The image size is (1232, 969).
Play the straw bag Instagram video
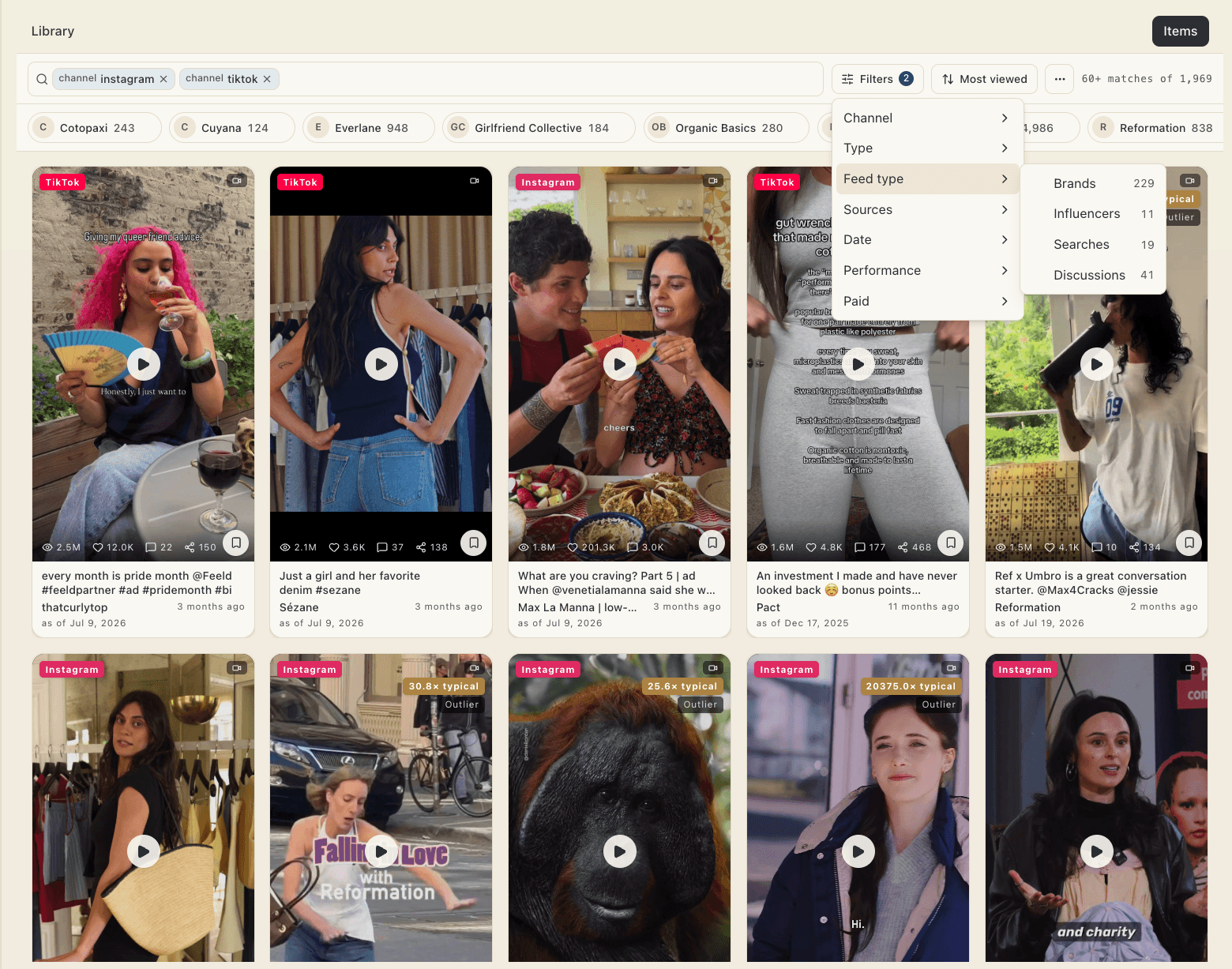coord(144,851)
